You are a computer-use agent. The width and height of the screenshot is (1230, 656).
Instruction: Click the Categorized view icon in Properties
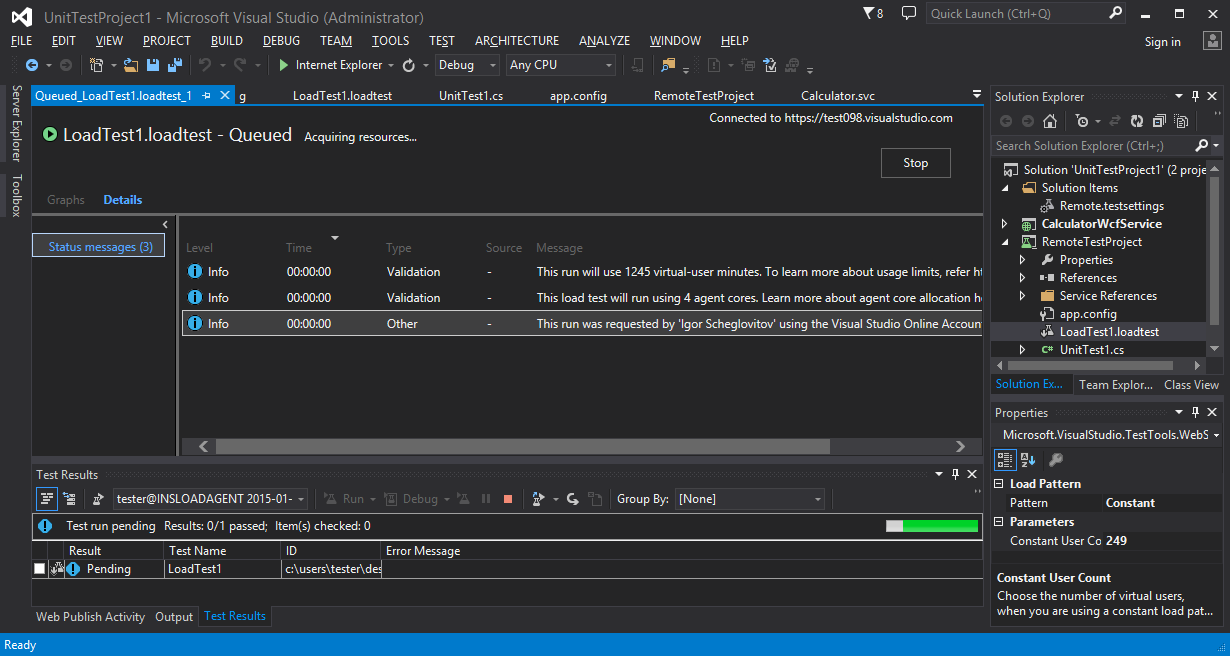[1005, 460]
